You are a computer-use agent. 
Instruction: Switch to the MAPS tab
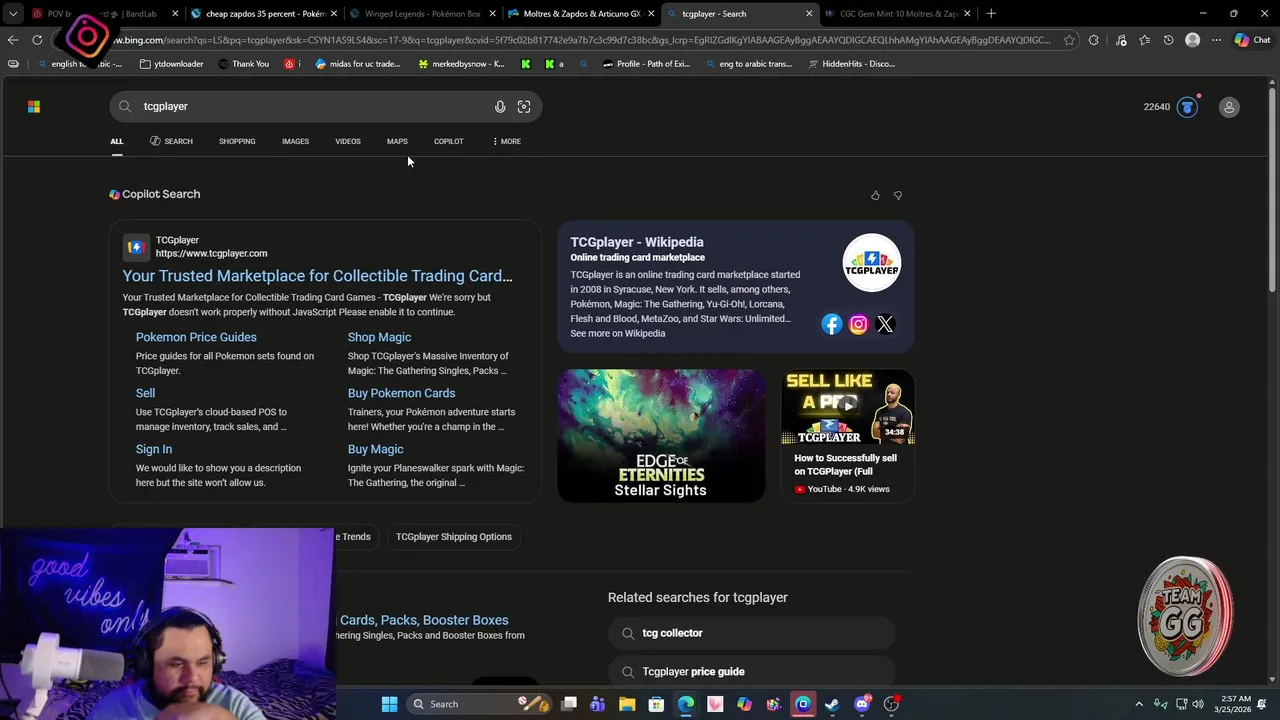397,141
